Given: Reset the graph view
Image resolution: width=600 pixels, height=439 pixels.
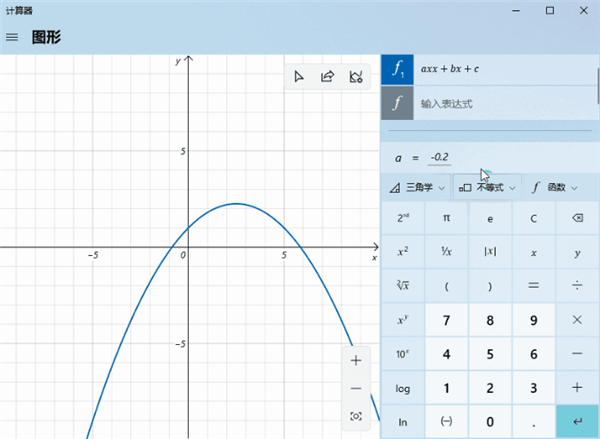Looking at the screenshot, I should [356, 416].
